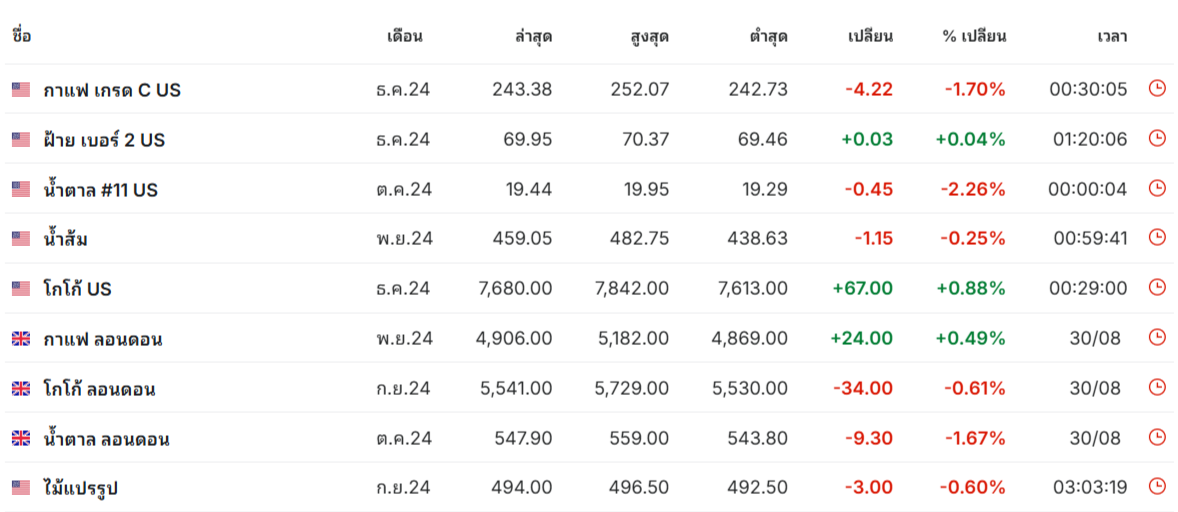Image resolution: width=1178 pixels, height=512 pixels.
Task: Click the US flag beside กาแฟ เกรด C US
Action: (x=21, y=90)
